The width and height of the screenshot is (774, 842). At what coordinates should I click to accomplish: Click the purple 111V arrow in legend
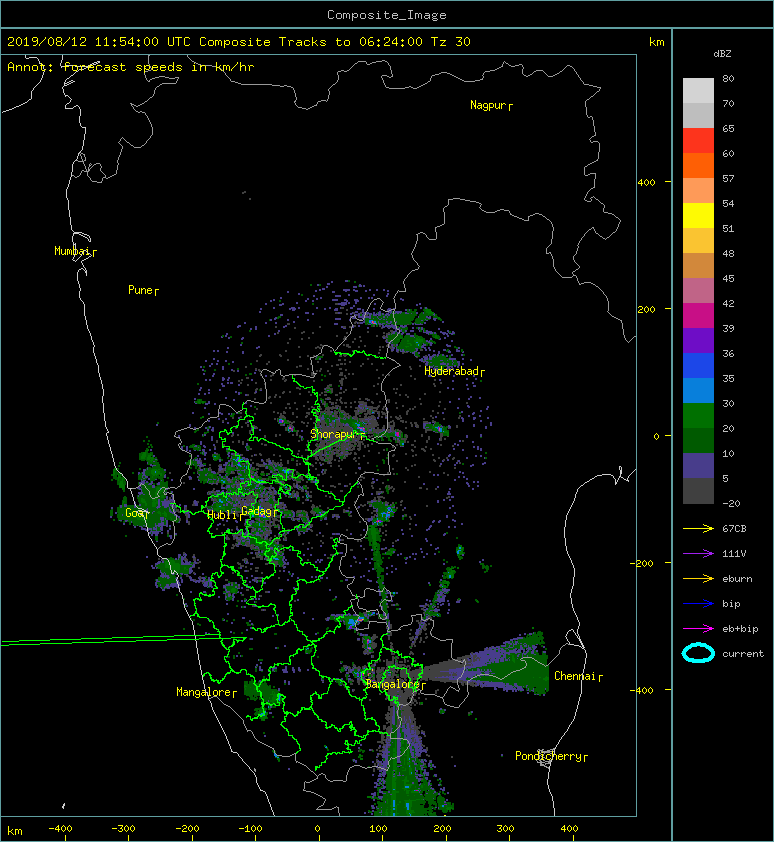698,553
